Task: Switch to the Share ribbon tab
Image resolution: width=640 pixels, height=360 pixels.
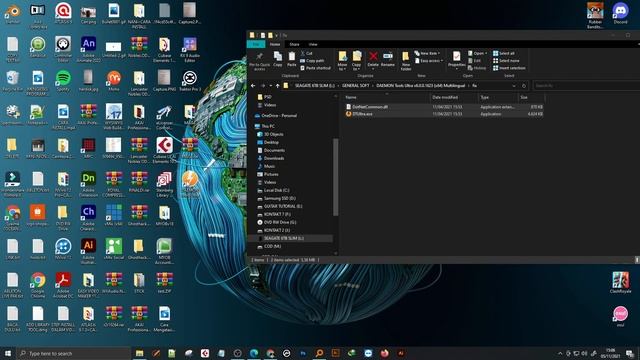Action: click(294, 44)
